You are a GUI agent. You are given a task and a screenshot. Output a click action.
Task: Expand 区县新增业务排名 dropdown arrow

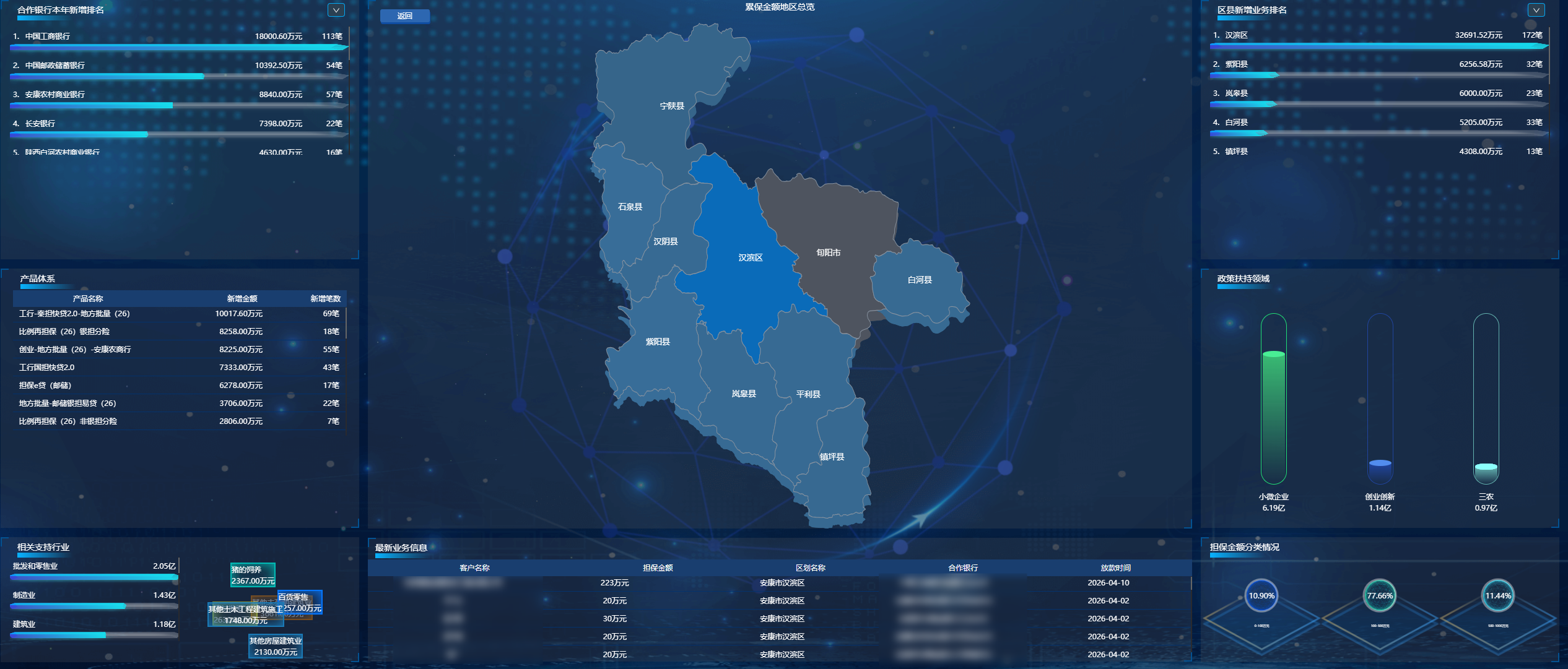(1536, 10)
